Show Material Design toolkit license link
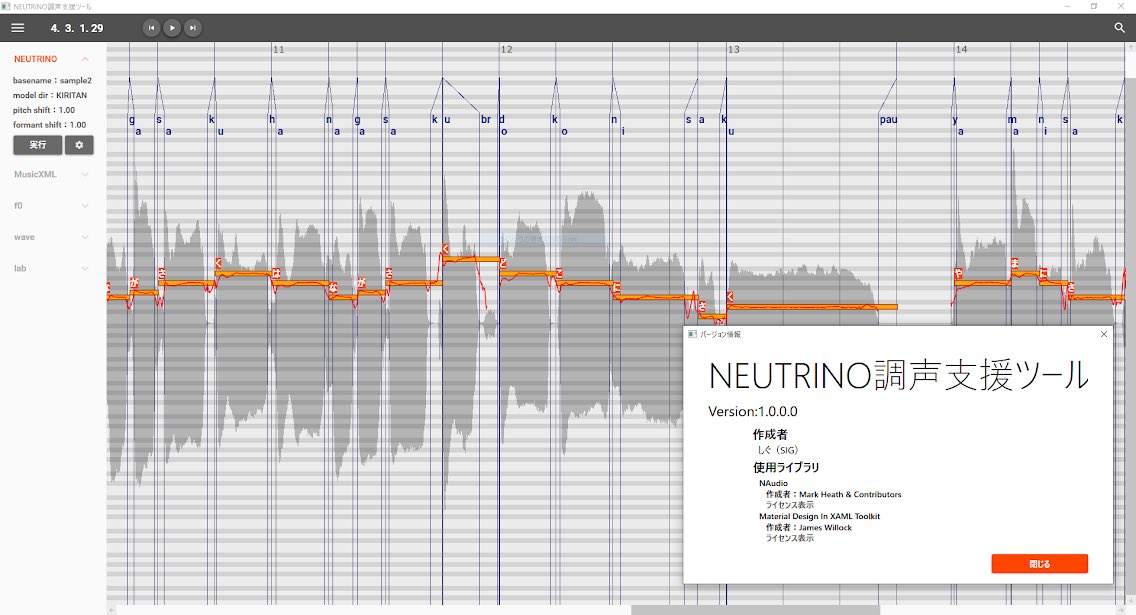The image size is (1136, 615). click(x=790, y=538)
